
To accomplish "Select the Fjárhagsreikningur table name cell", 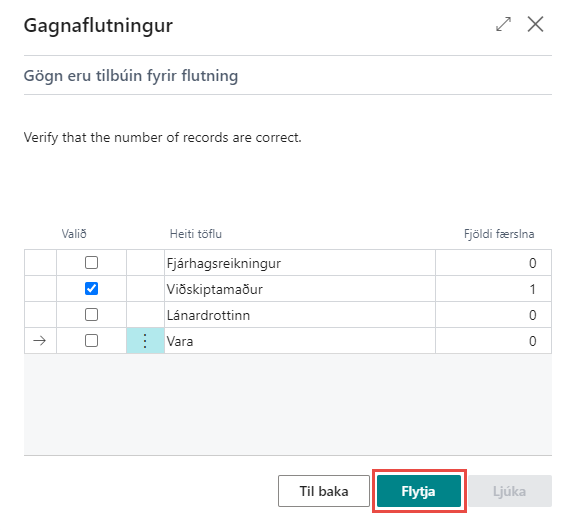I will pos(300,263).
